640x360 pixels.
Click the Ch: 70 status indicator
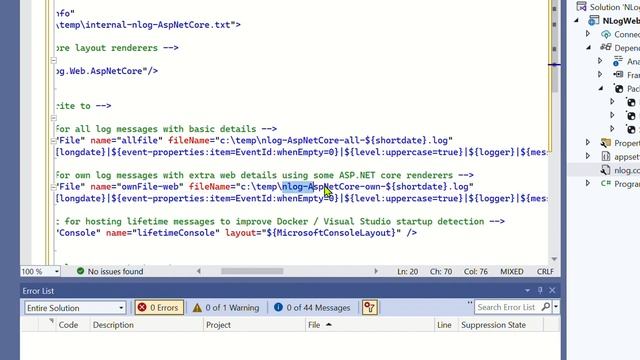pyautogui.click(x=441, y=271)
